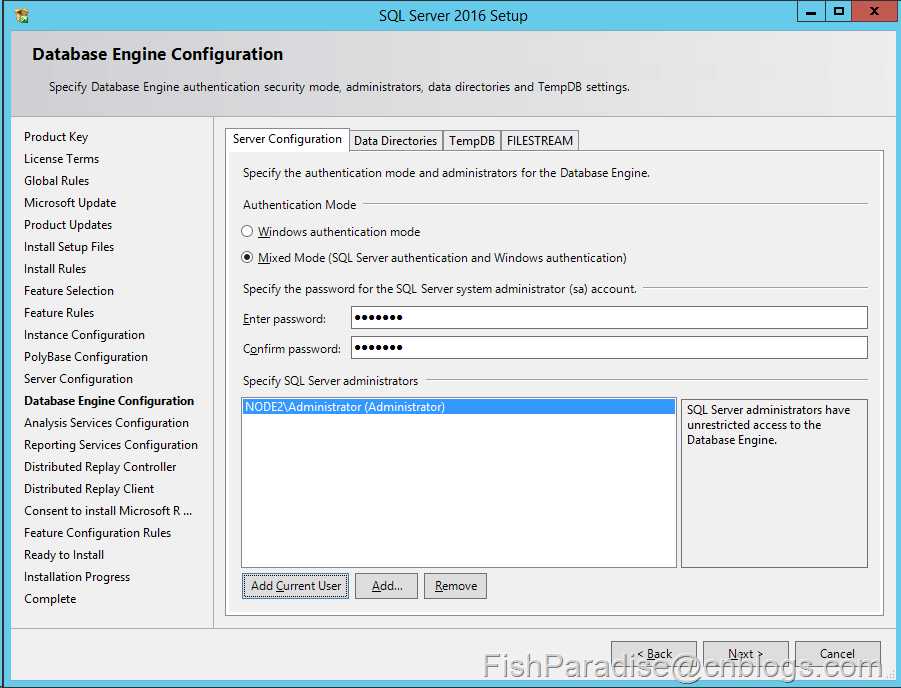Screen dimensions: 901x688
Task: Click the Remove button
Action: point(455,586)
